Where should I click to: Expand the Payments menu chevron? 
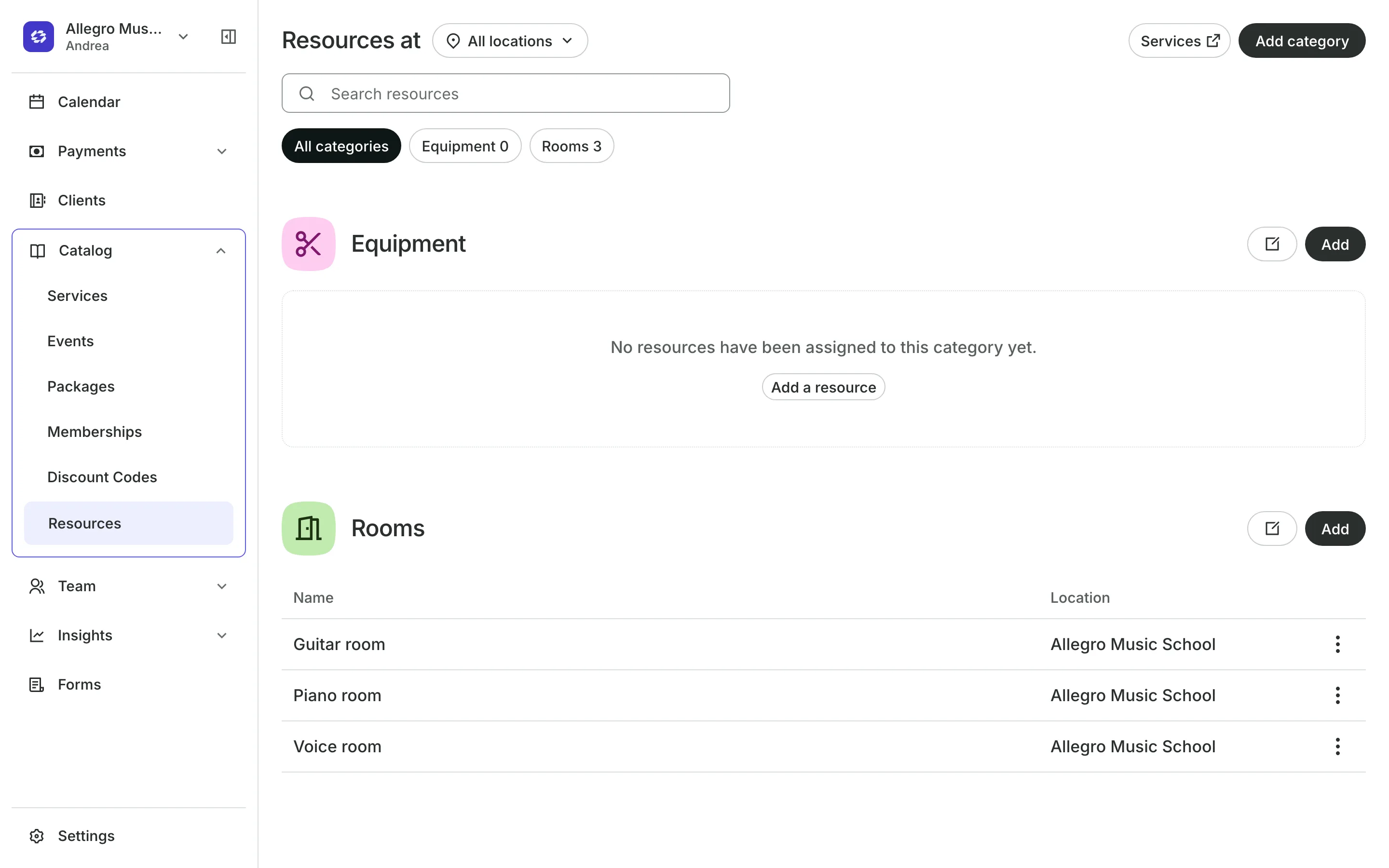(221, 151)
